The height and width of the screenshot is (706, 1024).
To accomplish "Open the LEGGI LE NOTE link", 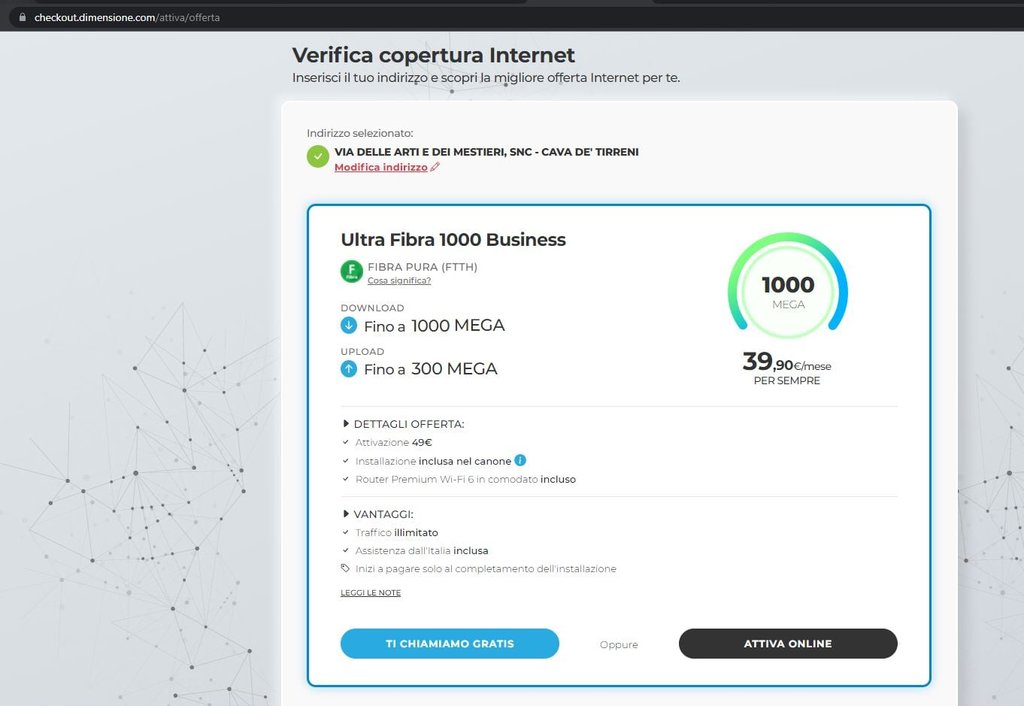I will [x=370, y=593].
